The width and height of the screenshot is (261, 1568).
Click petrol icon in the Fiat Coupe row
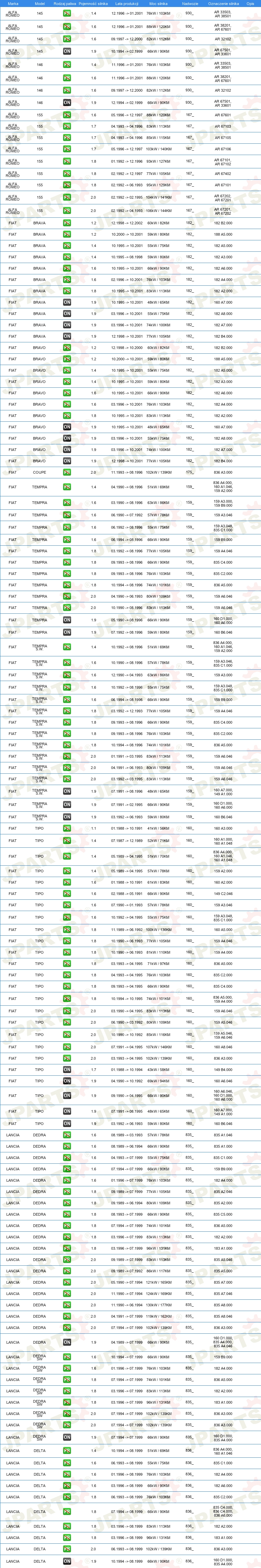[67, 472]
